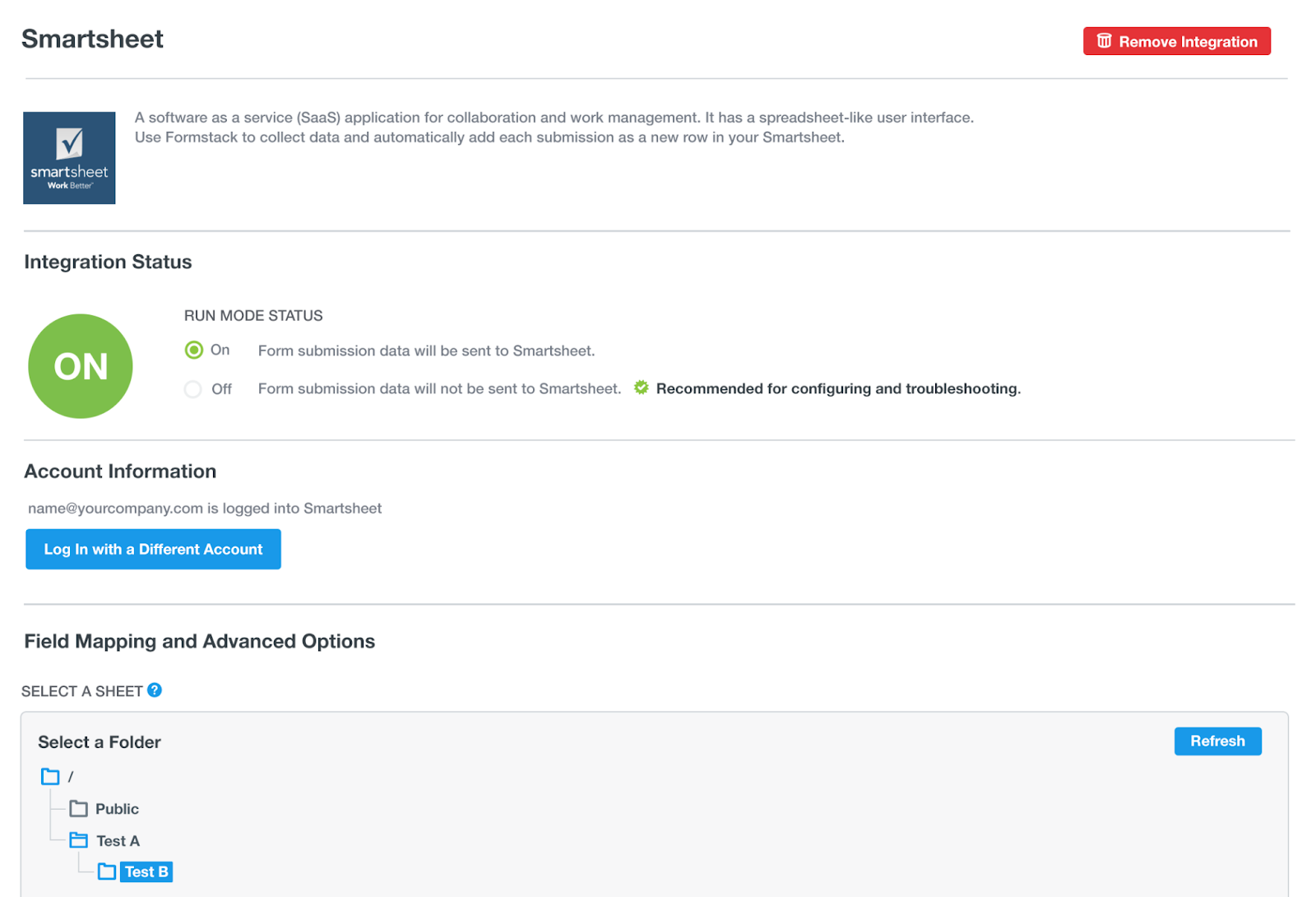Screen dimensions: 1316x897
Task: Expand the Test A folder
Action: click(x=79, y=840)
